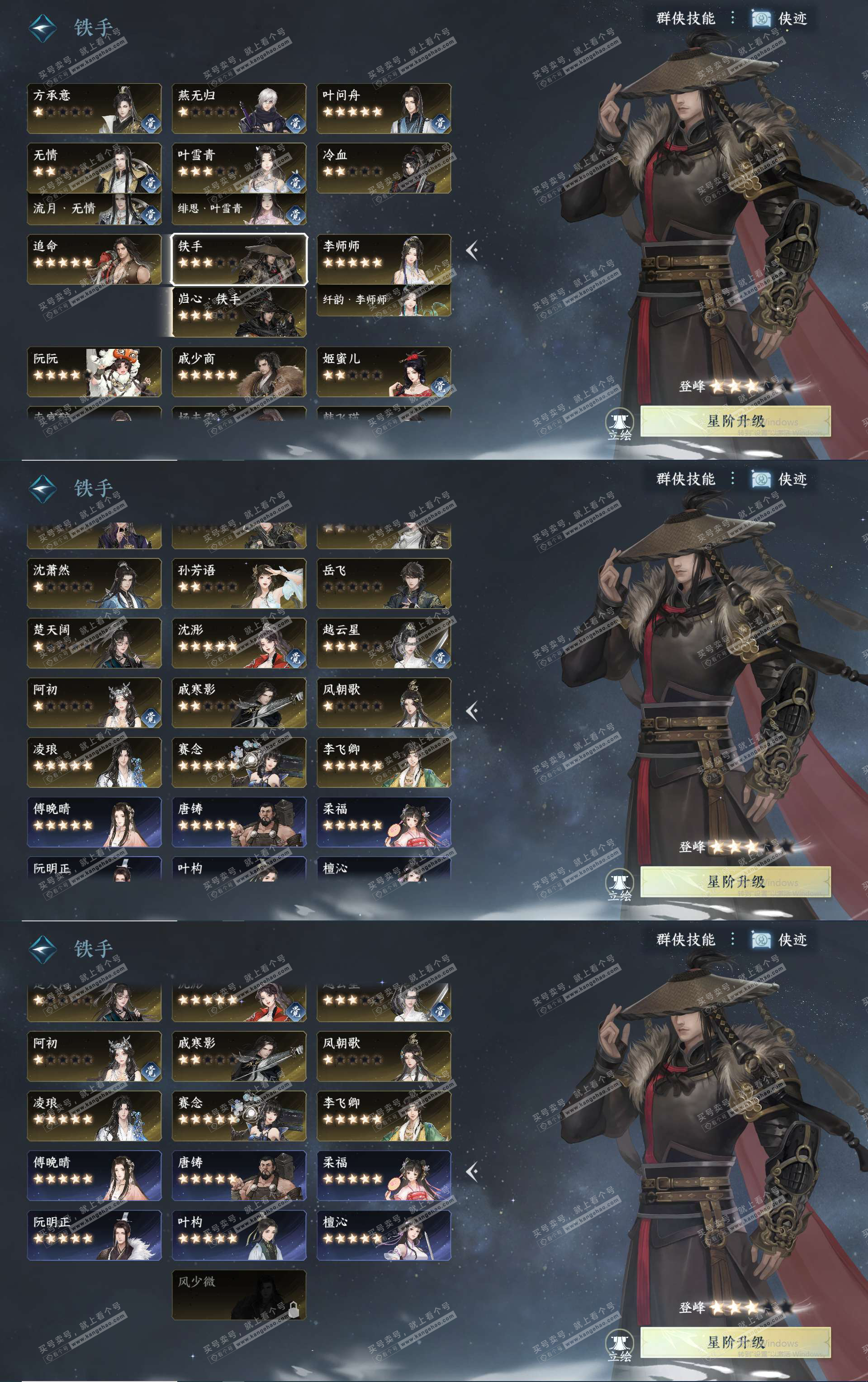Tap the 觉 badge on 方承意's card
This screenshot has height=1382, width=868.
150,123
